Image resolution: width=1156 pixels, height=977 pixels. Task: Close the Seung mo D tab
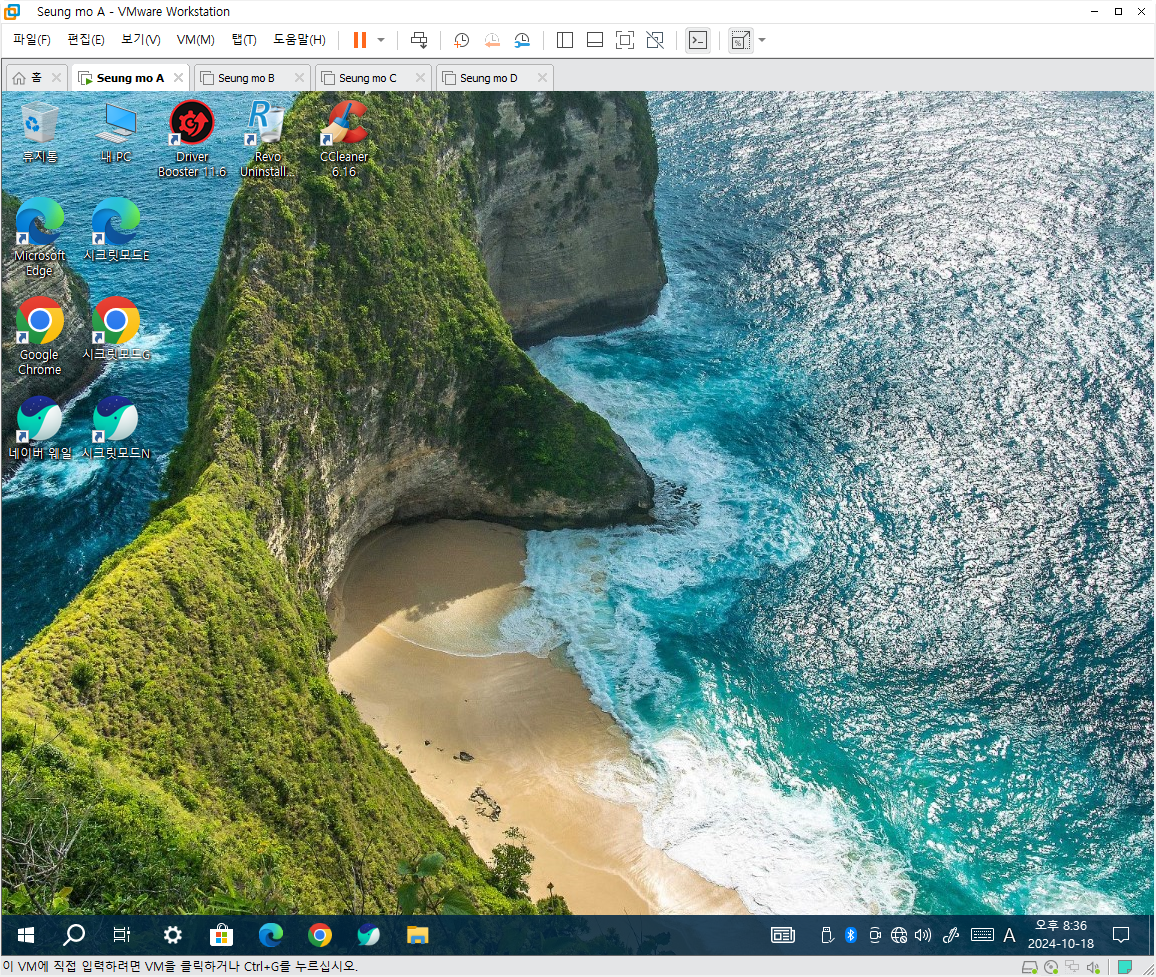click(x=542, y=77)
